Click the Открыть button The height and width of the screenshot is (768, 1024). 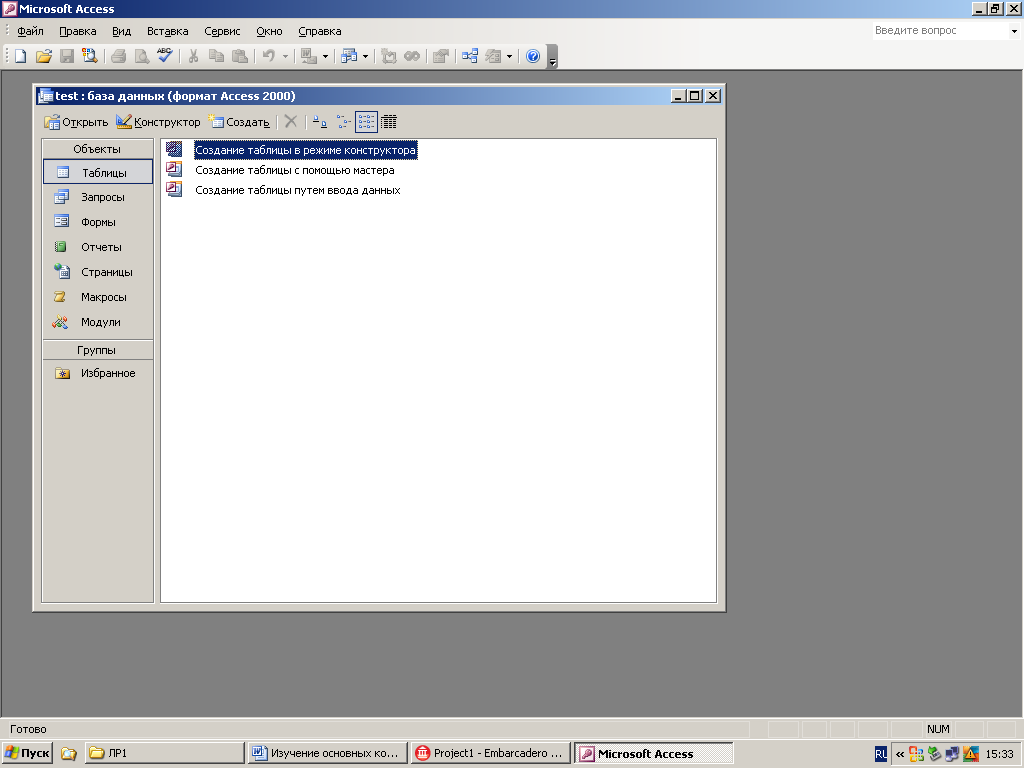coord(76,122)
